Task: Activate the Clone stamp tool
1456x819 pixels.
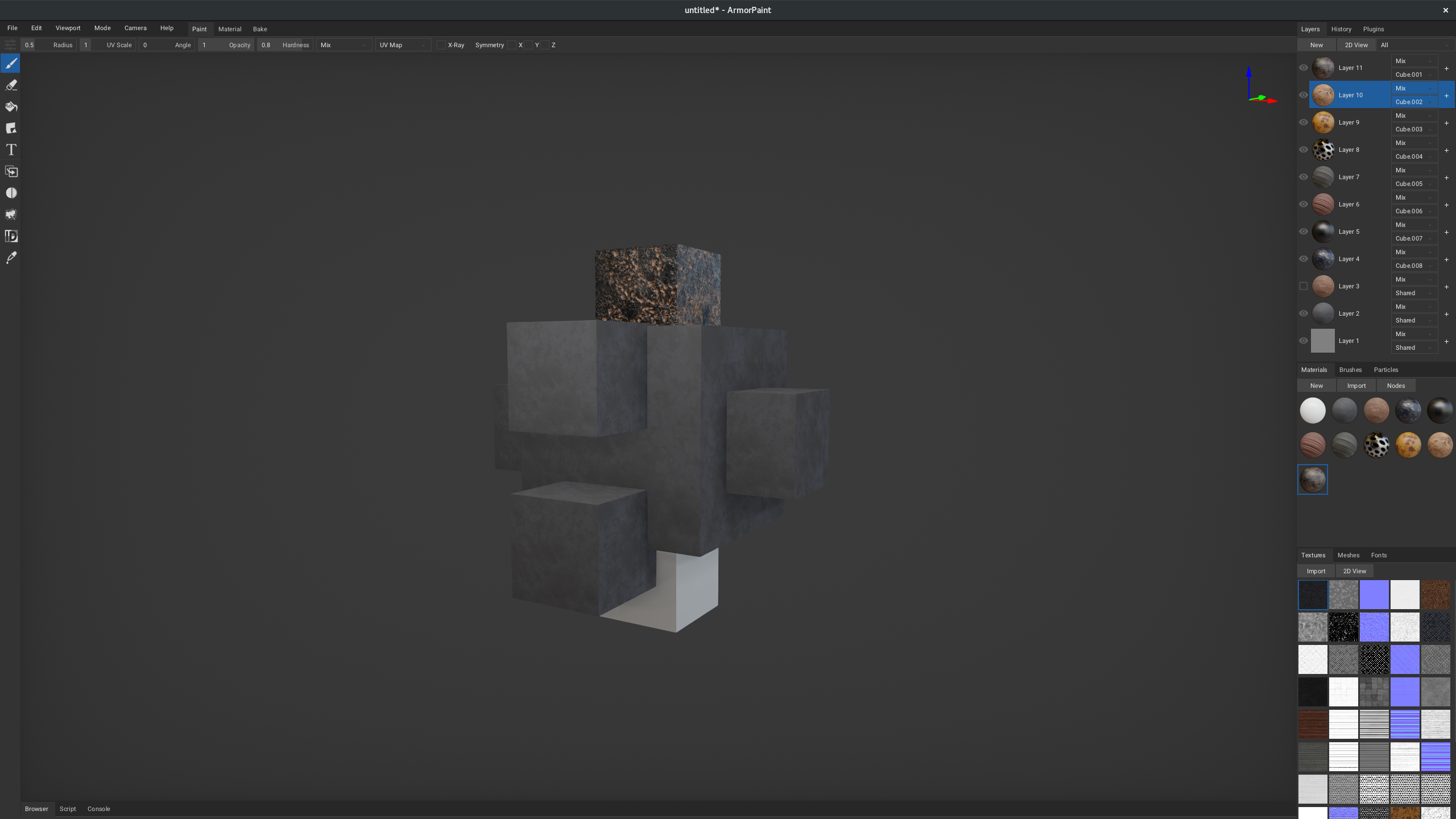Action: [x=11, y=171]
